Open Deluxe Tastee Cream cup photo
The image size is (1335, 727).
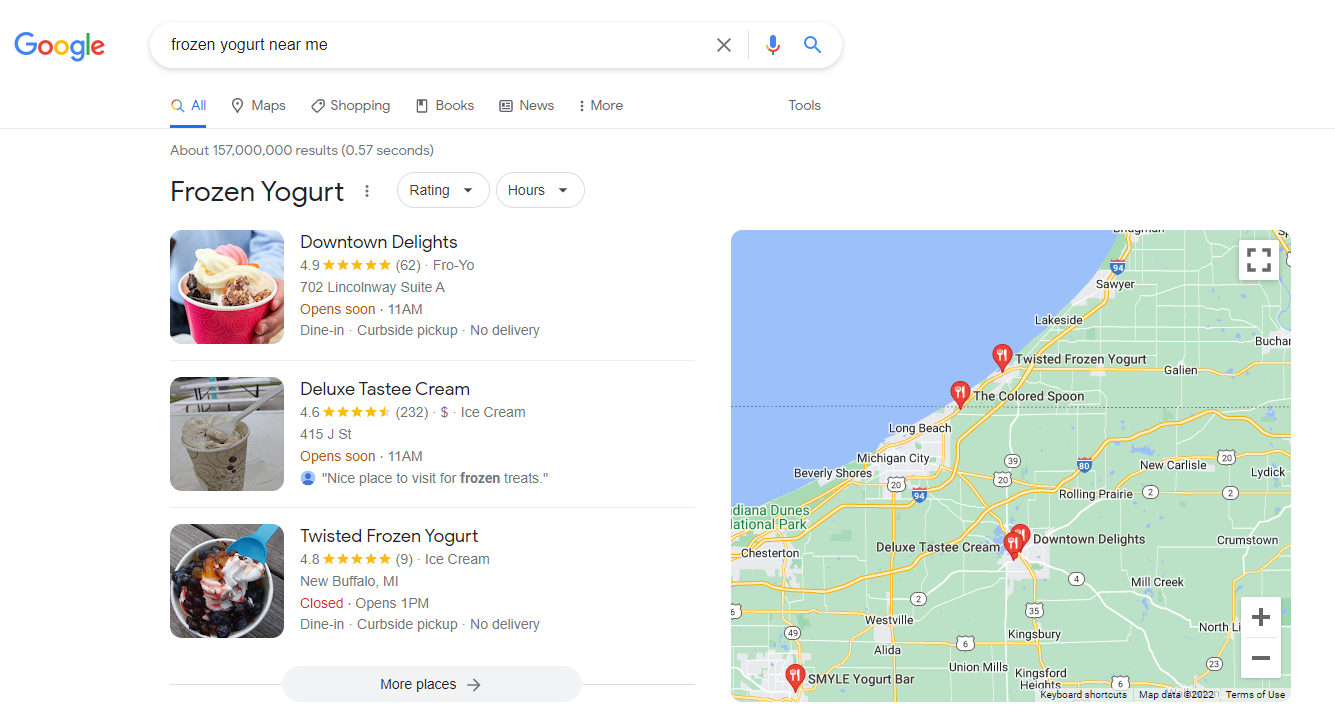pos(227,434)
